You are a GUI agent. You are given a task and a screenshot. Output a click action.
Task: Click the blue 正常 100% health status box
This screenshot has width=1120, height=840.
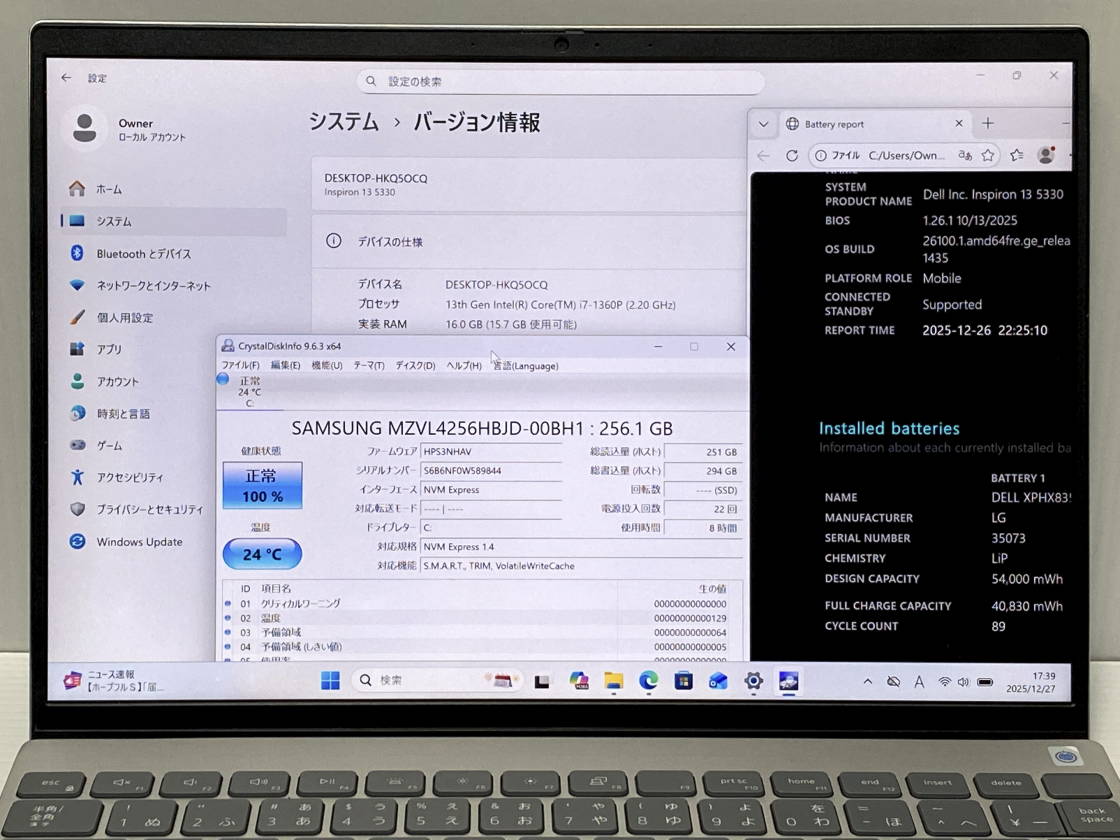[262, 485]
